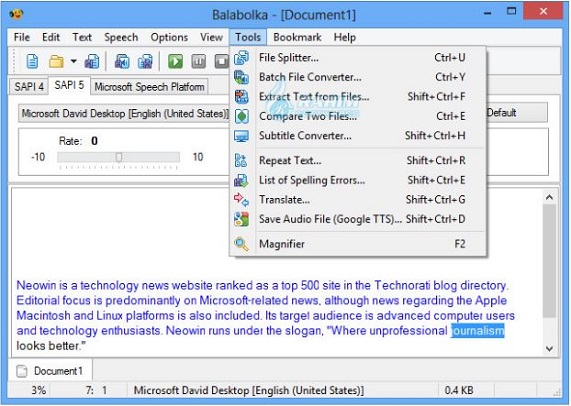Viewport: 571px width, 406px height.
Task: Start reading with the green Play button
Action: [176, 61]
